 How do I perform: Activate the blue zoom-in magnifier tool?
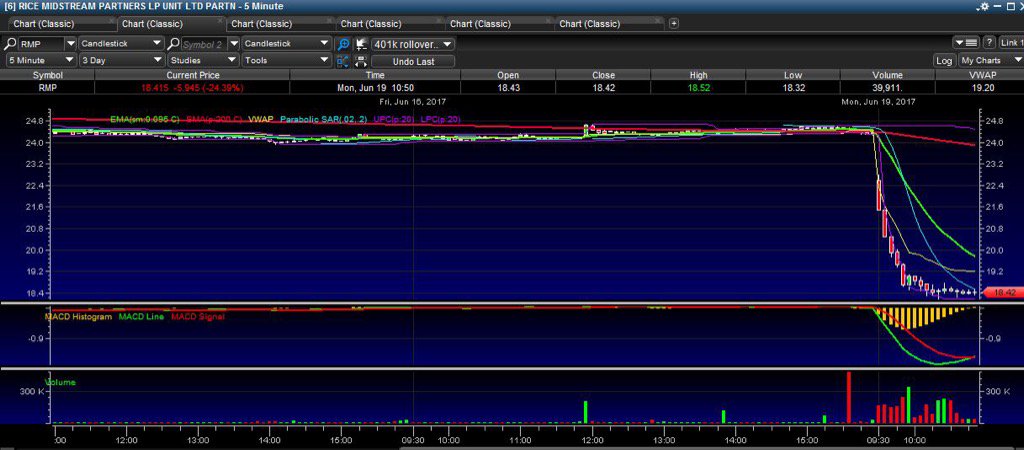click(343, 44)
